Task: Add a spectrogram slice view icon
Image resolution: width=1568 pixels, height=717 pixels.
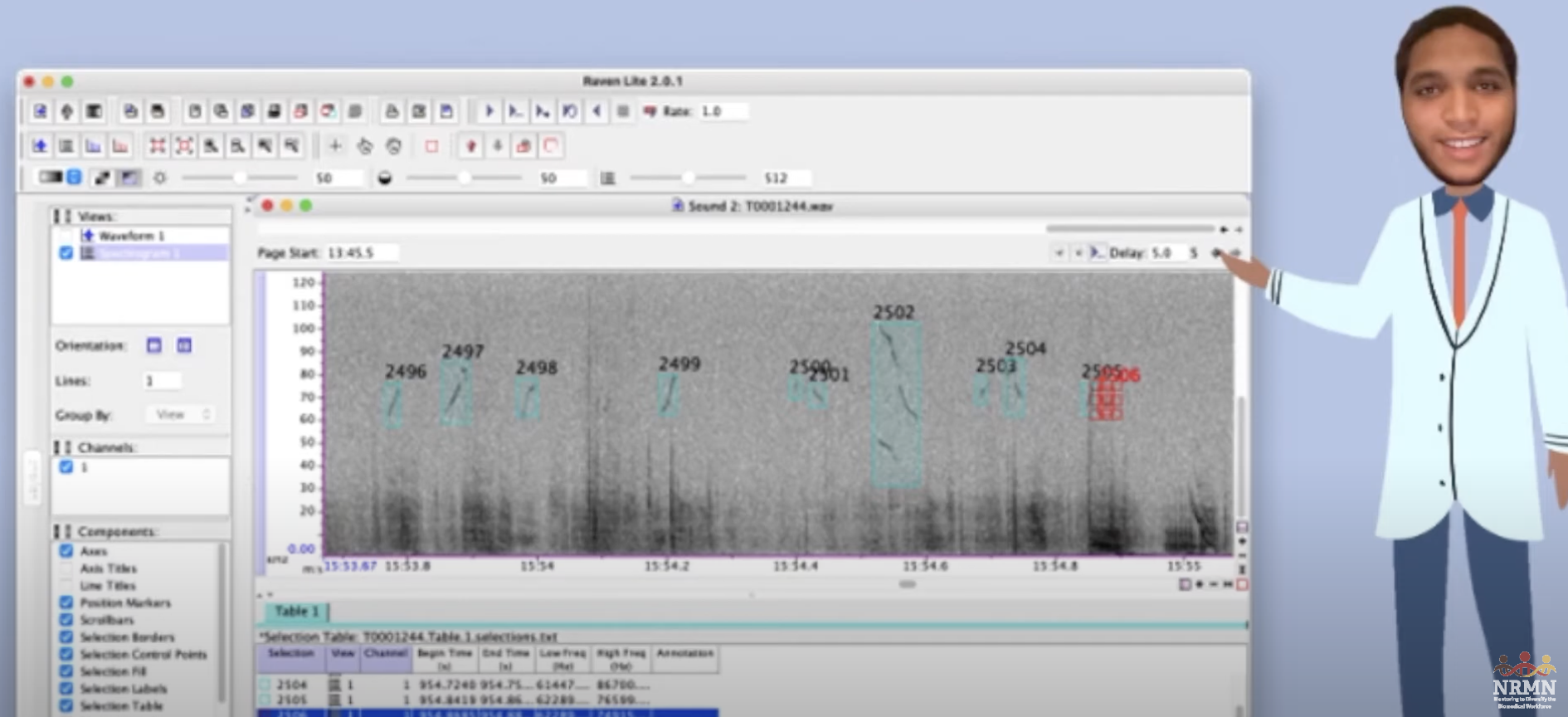Action: point(93,146)
